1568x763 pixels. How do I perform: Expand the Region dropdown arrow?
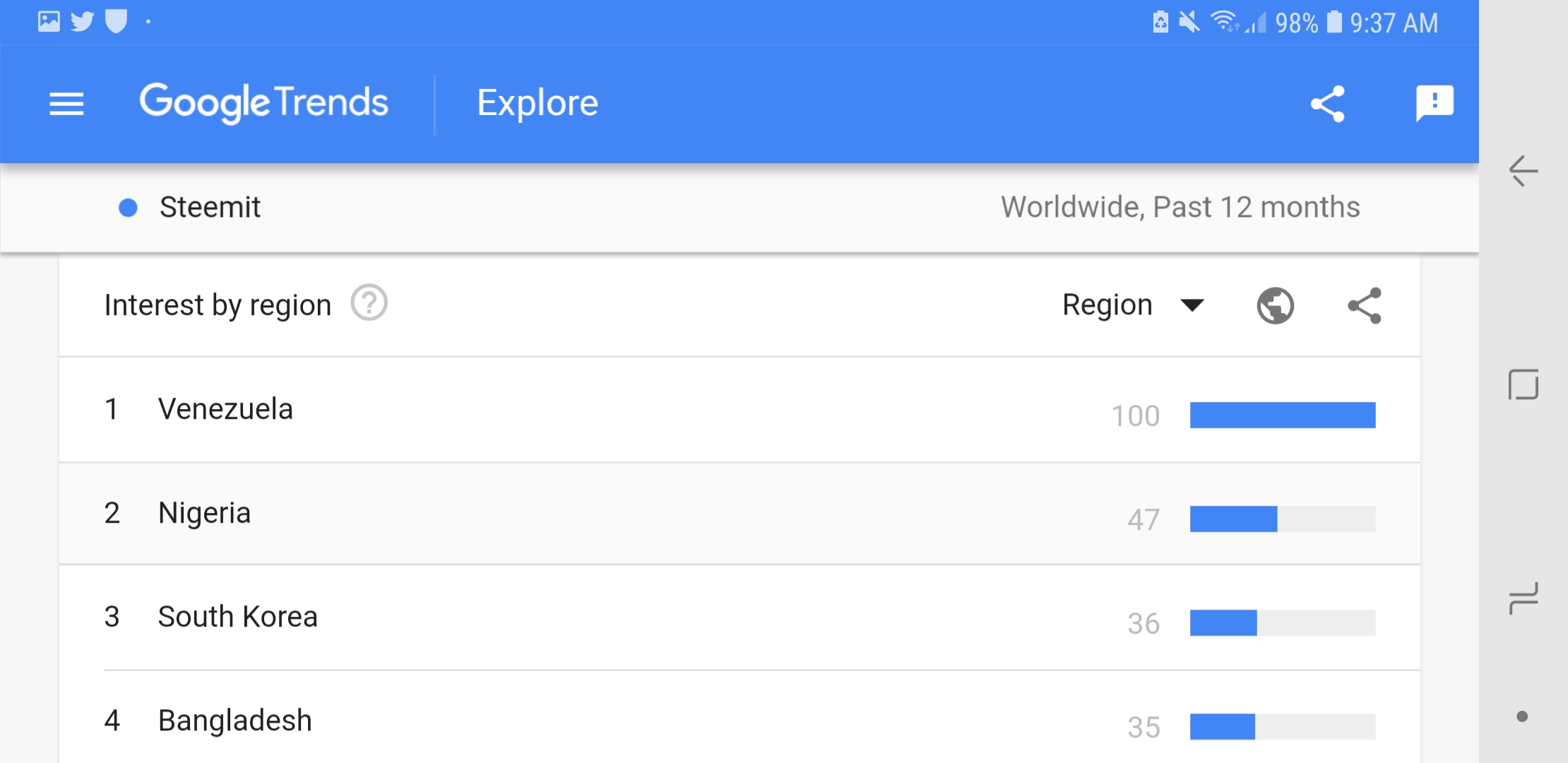click(x=1192, y=305)
